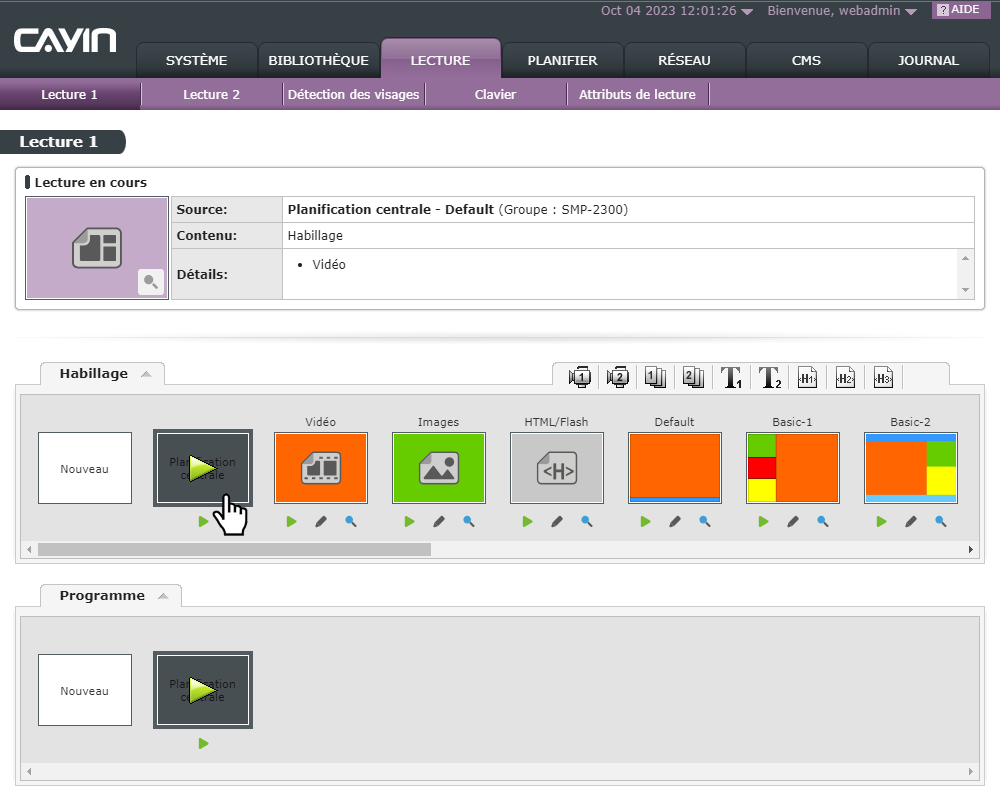
Task: Click the HTML H2 filter icon
Action: (x=845, y=377)
